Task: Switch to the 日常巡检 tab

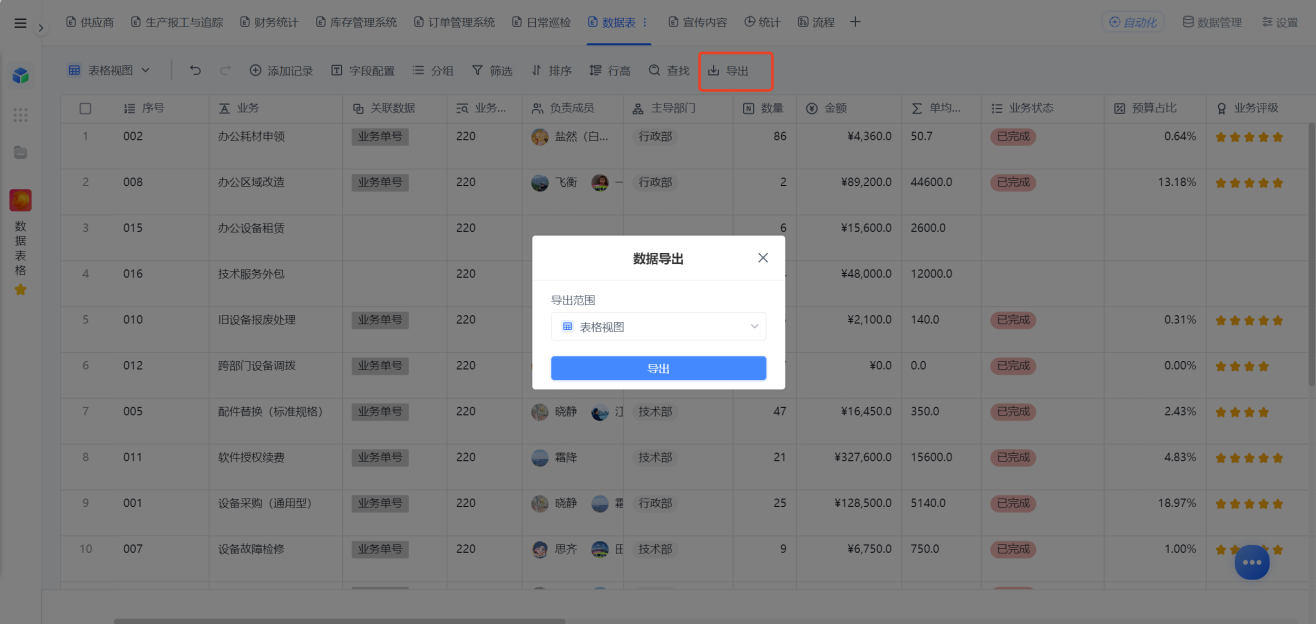Action: 541,22
